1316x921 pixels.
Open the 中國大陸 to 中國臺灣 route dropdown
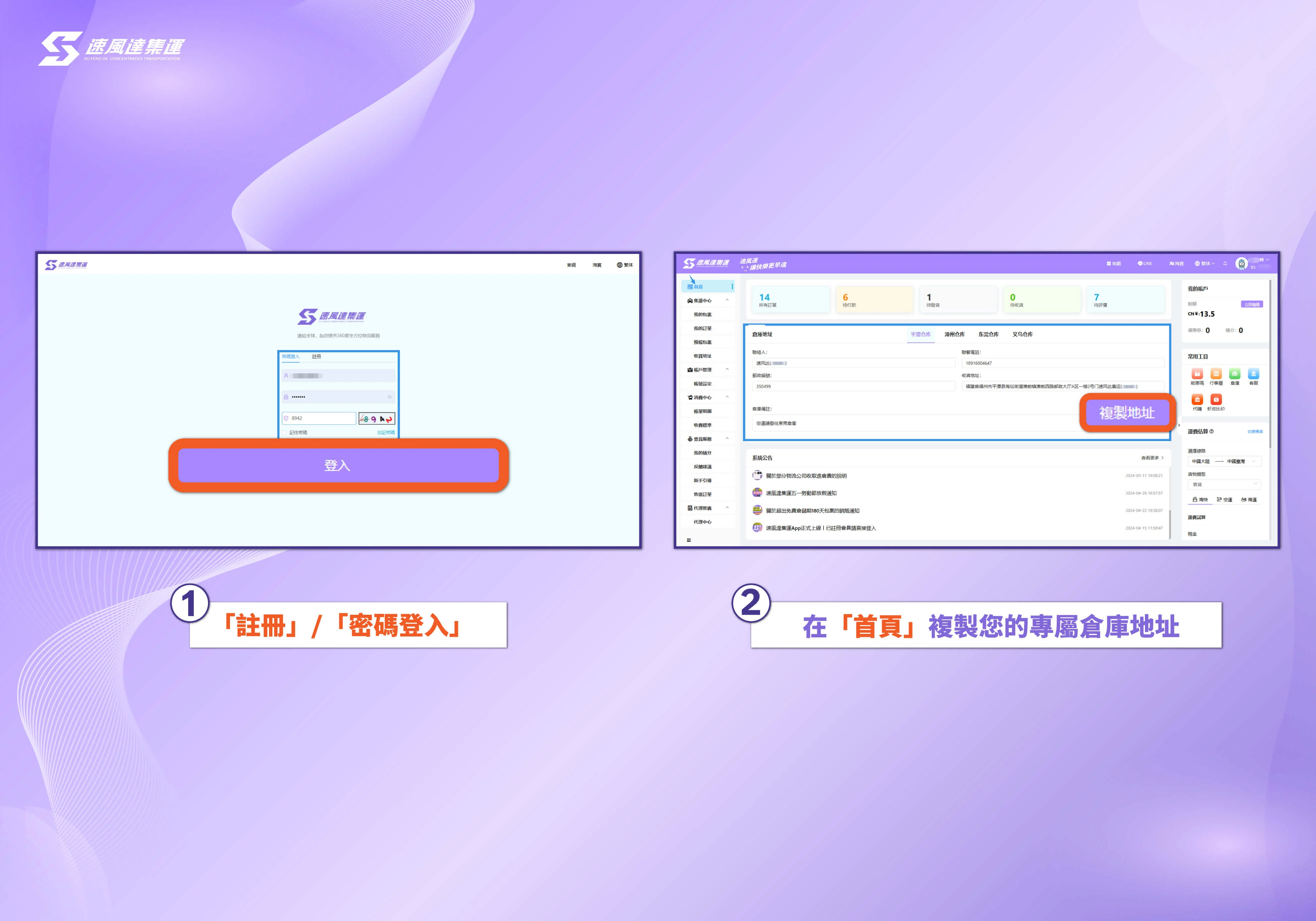pos(1224,461)
